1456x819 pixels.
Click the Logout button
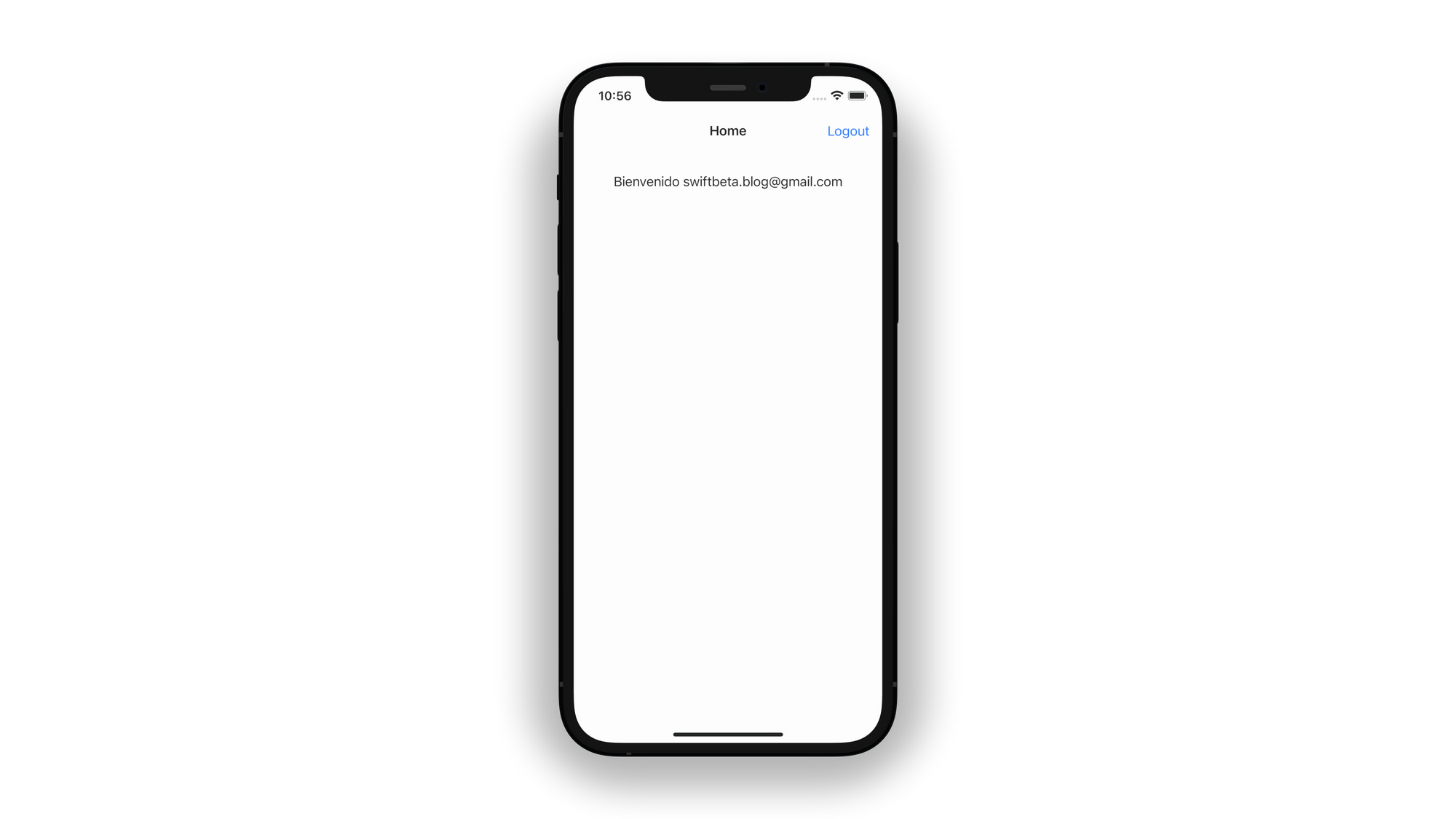pyautogui.click(x=847, y=131)
